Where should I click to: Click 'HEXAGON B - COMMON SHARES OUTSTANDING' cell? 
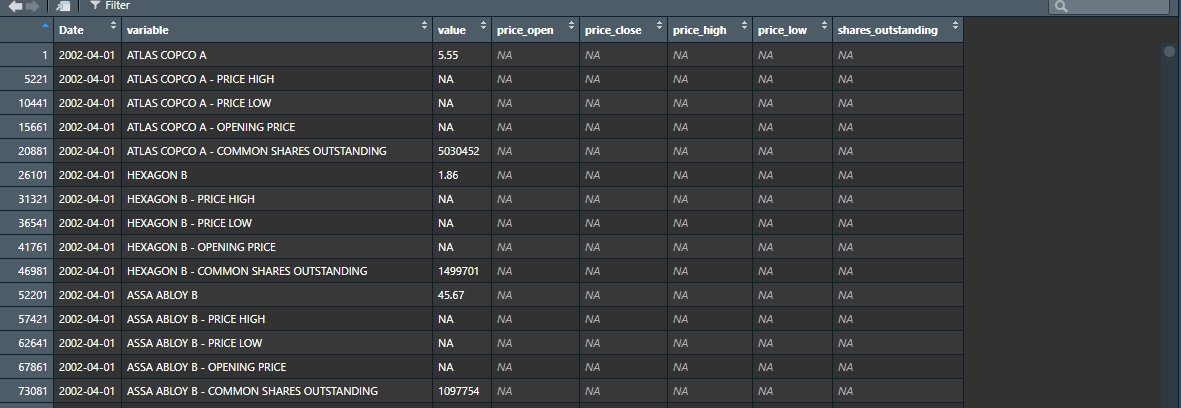tap(277, 271)
